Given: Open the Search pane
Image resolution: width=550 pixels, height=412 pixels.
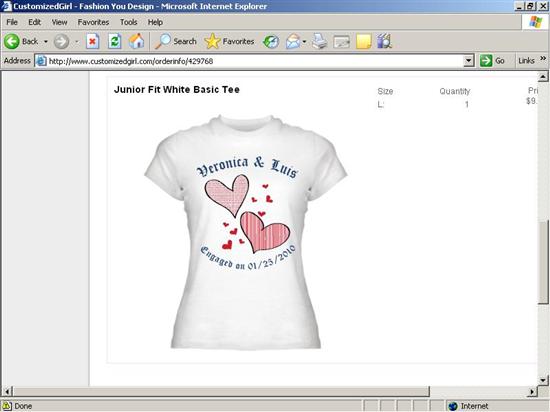Looking at the screenshot, I should pos(176,41).
